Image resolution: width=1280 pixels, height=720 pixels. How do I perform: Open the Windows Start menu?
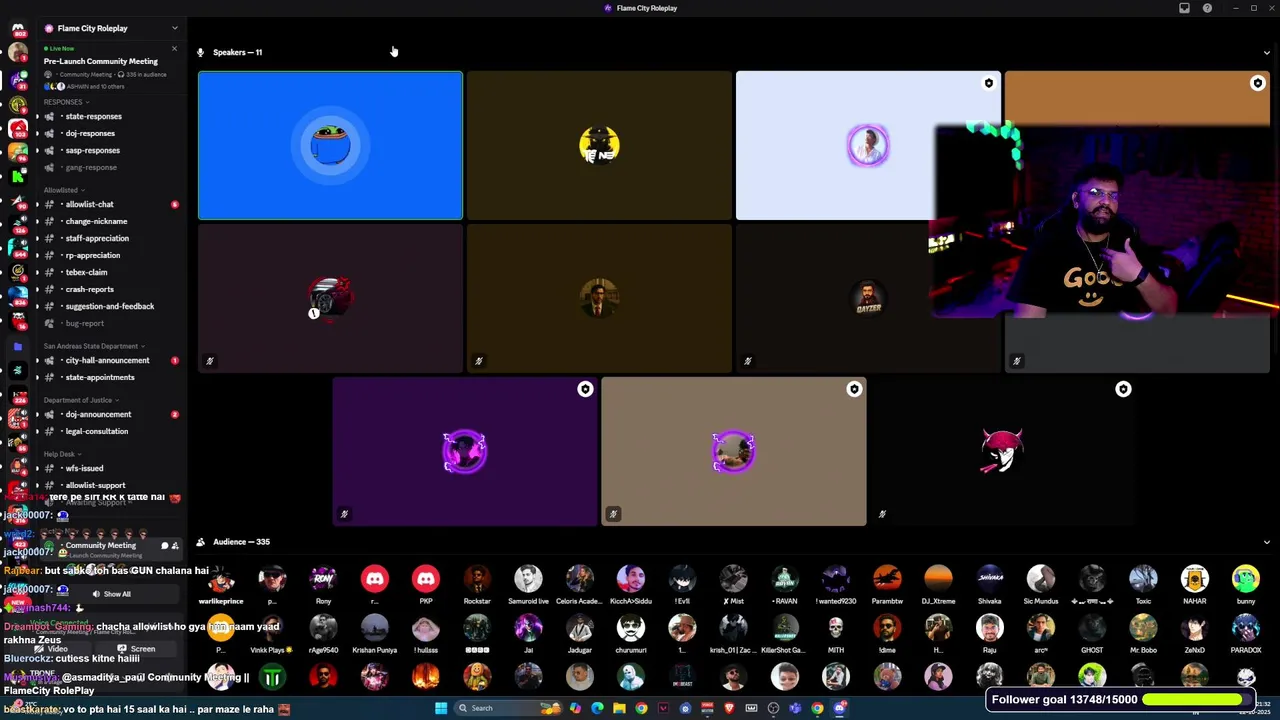pos(441,708)
